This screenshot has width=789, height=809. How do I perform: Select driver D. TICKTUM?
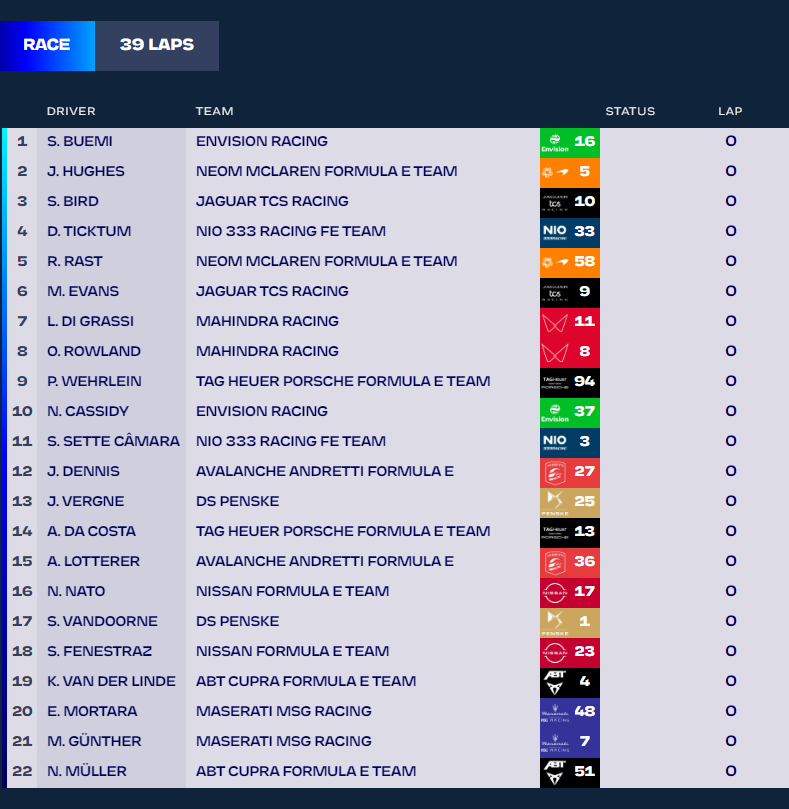89,231
